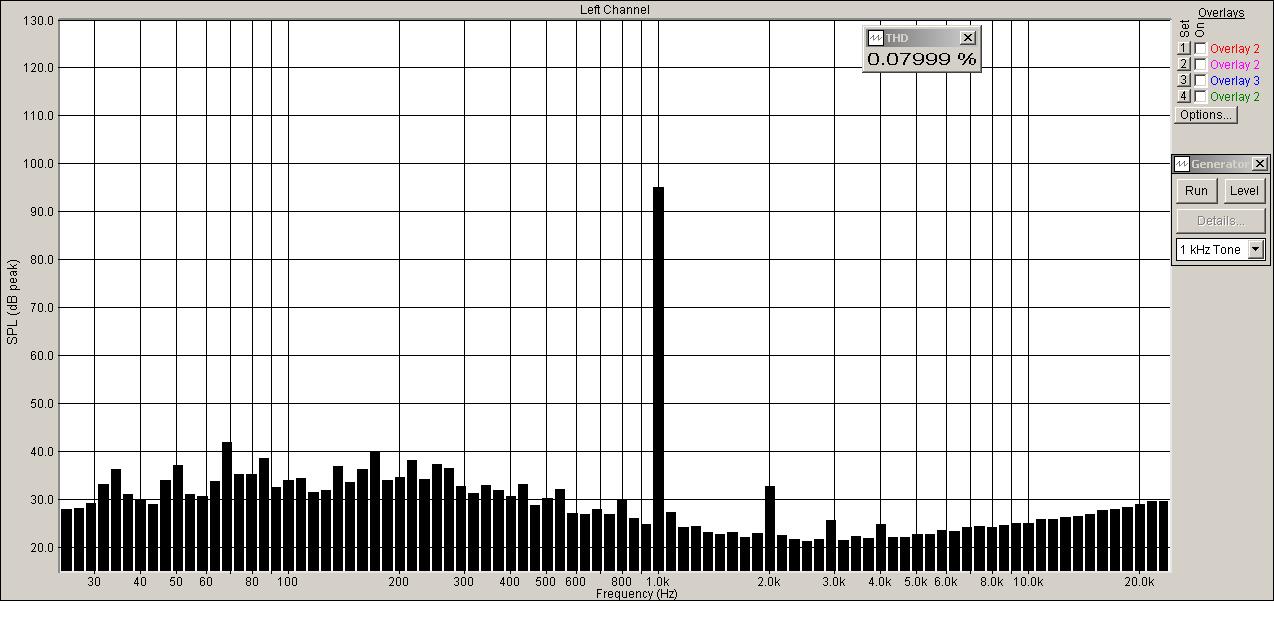
Task: Click the 20.0k frequency axis label
Action: (1139, 582)
